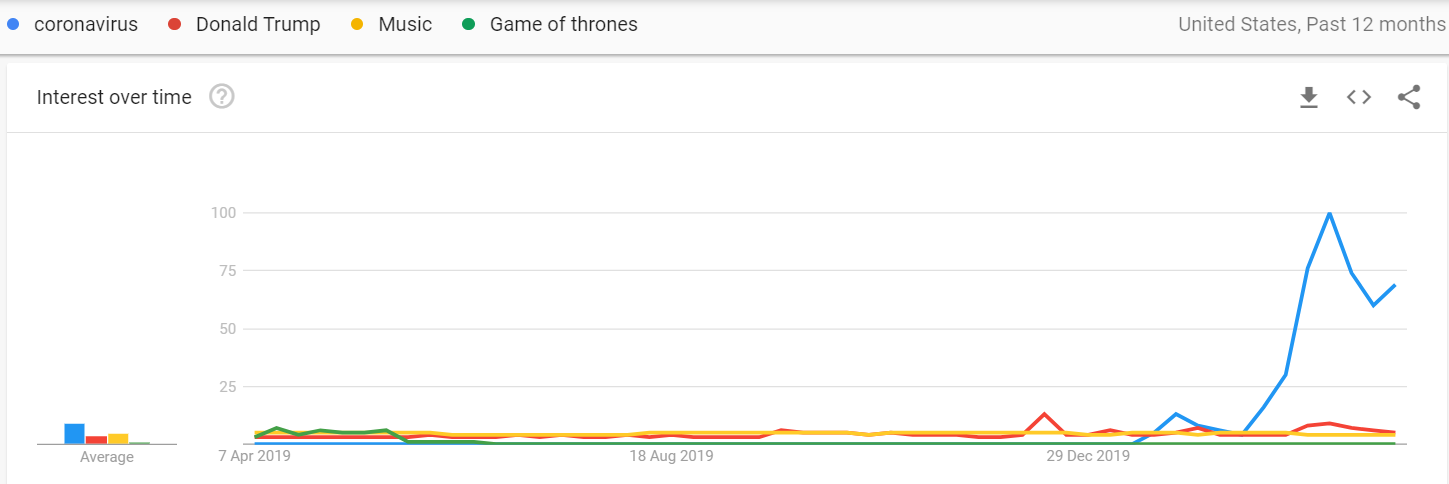The height and width of the screenshot is (484, 1449).
Task: Click the 29 Dec 2019 axis label
Action: tap(1088, 457)
